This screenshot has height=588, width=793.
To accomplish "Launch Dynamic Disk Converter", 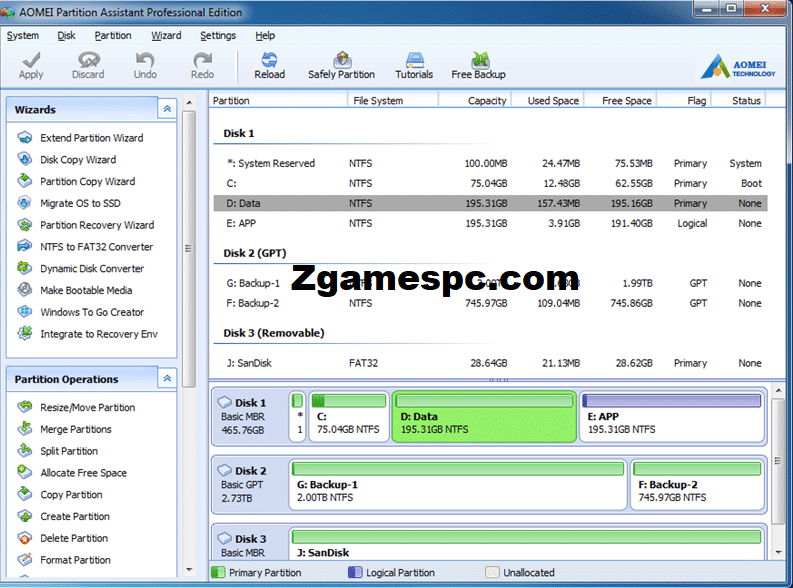I will tap(92, 268).
